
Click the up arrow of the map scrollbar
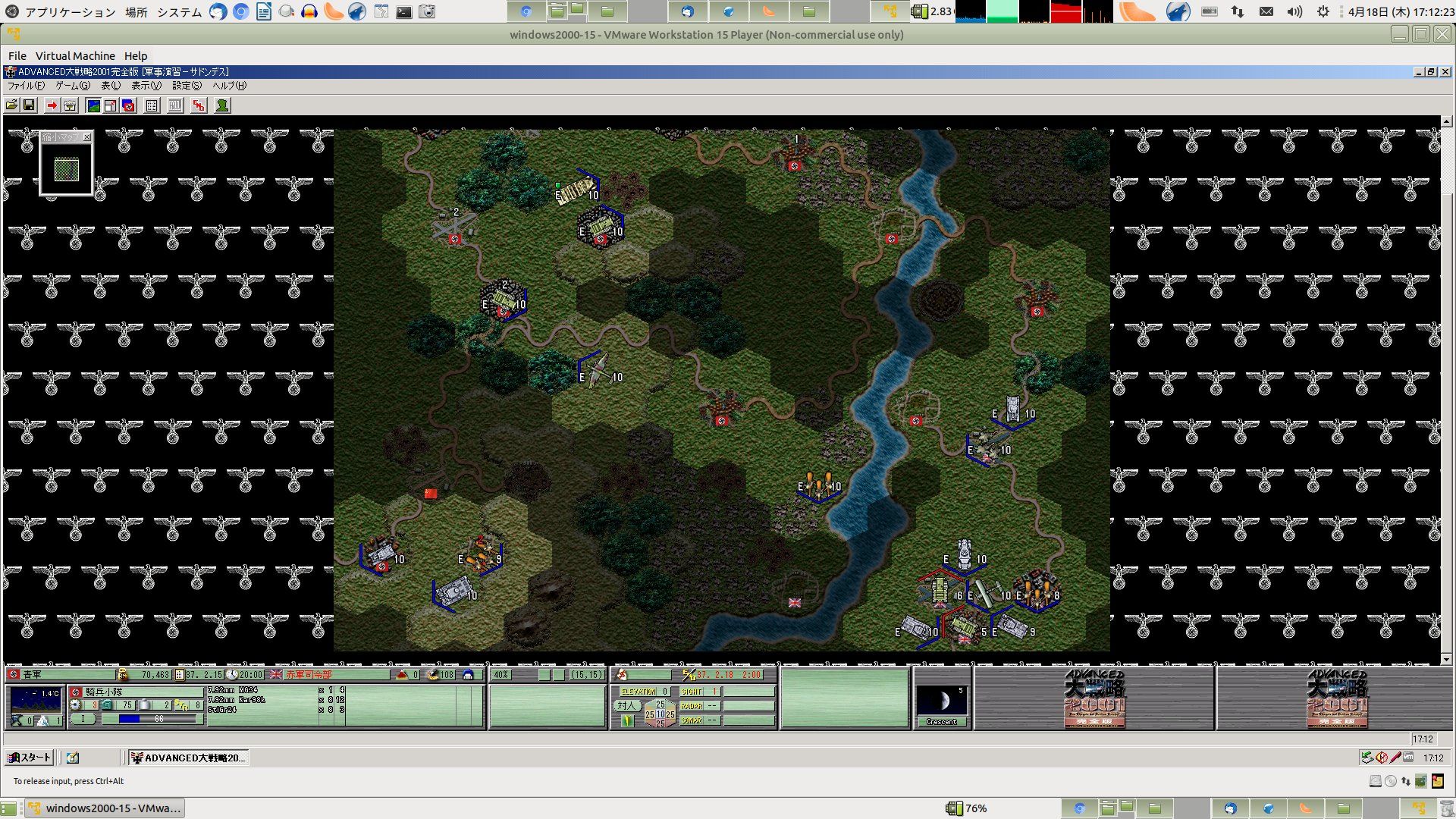[x=1446, y=121]
